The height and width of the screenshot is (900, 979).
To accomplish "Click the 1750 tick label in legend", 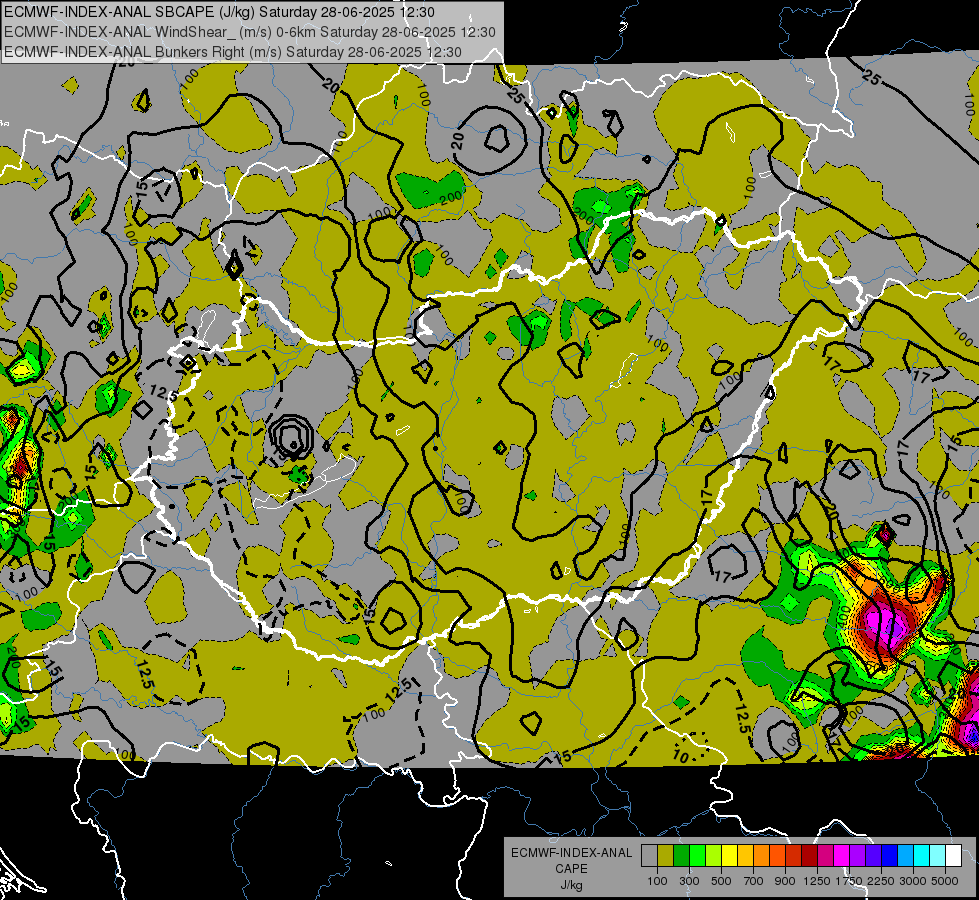I will click(850, 881).
